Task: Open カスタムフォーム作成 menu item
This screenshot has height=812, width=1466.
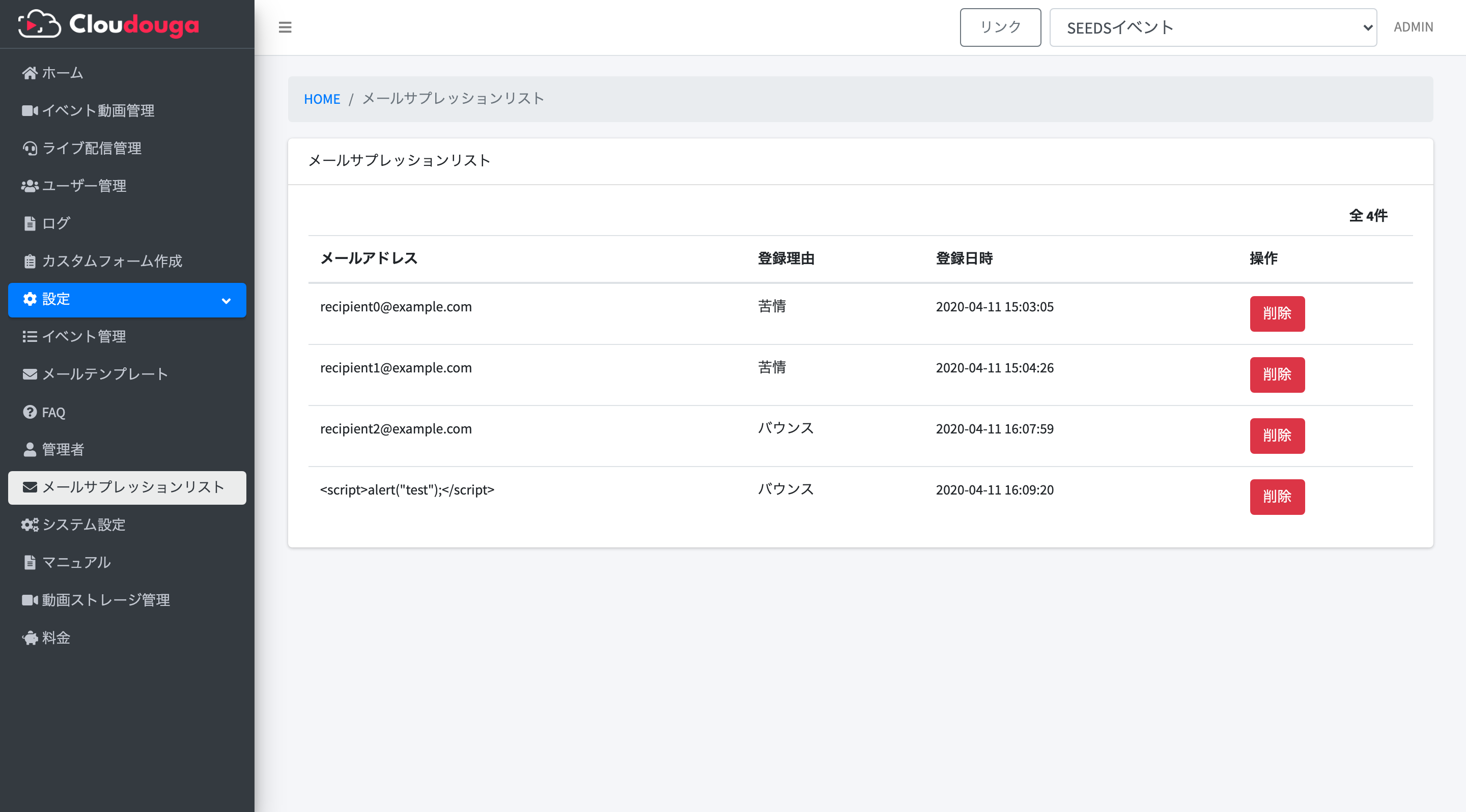Action: [x=127, y=261]
